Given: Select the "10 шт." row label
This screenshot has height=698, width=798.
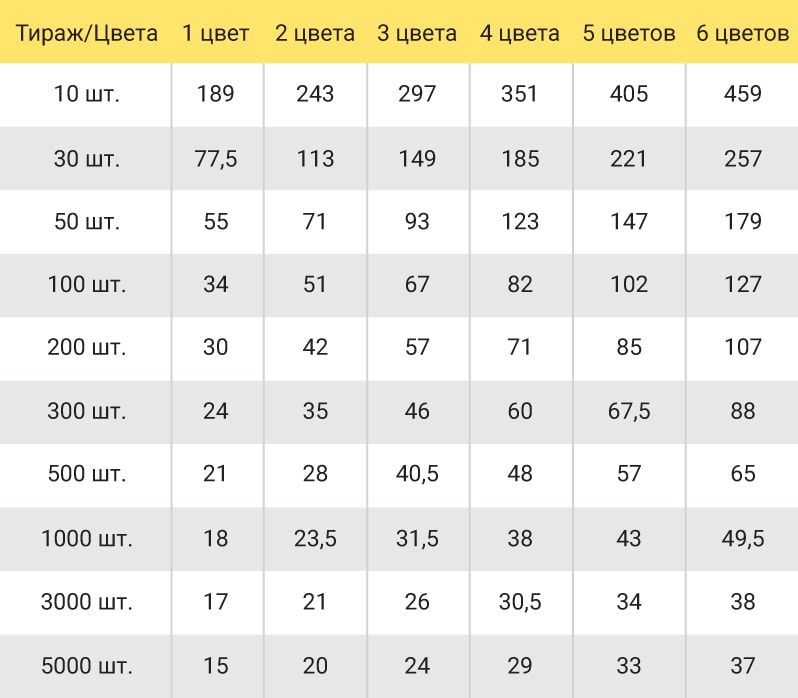Looking at the screenshot, I should click(87, 94).
